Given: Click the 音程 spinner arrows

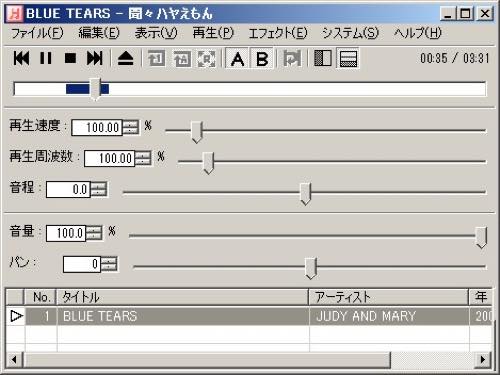Looking at the screenshot, I should tap(99, 189).
